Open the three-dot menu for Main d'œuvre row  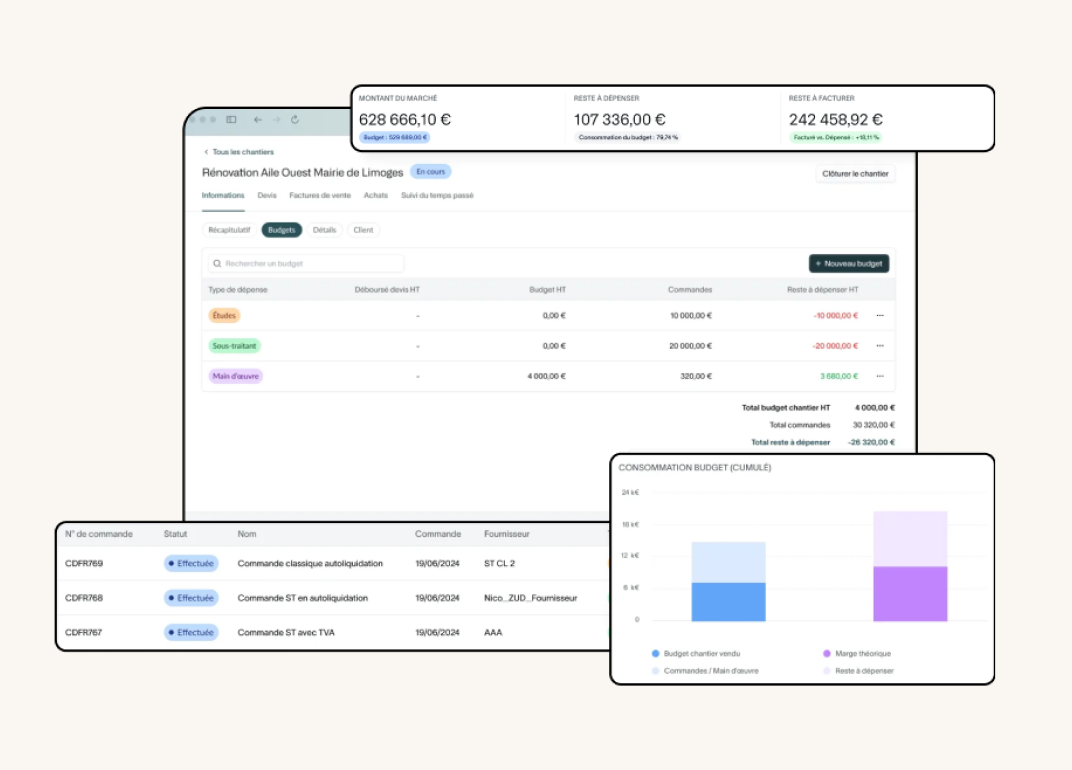click(x=880, y=376)
